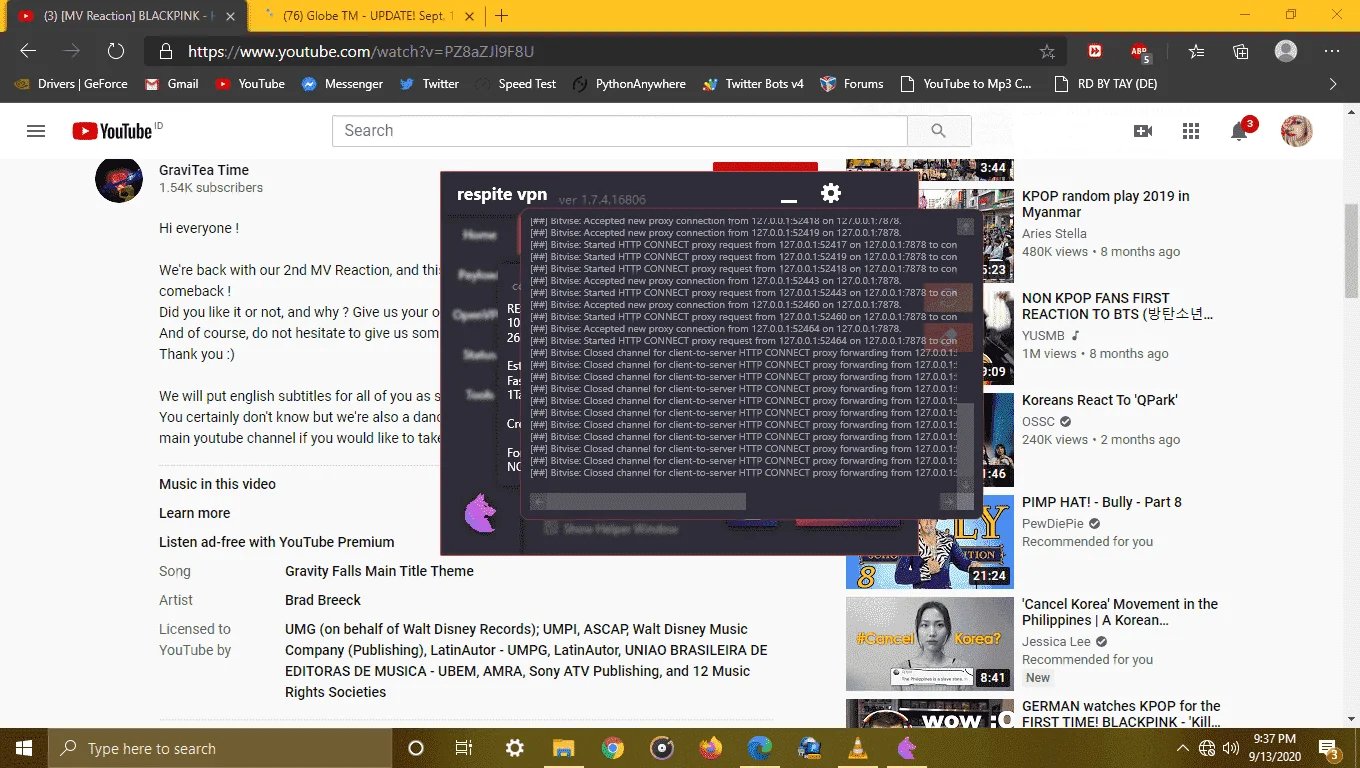Minimize the respite vpn window
Viewport: 1360px width, 768px height.
[788, 201]
